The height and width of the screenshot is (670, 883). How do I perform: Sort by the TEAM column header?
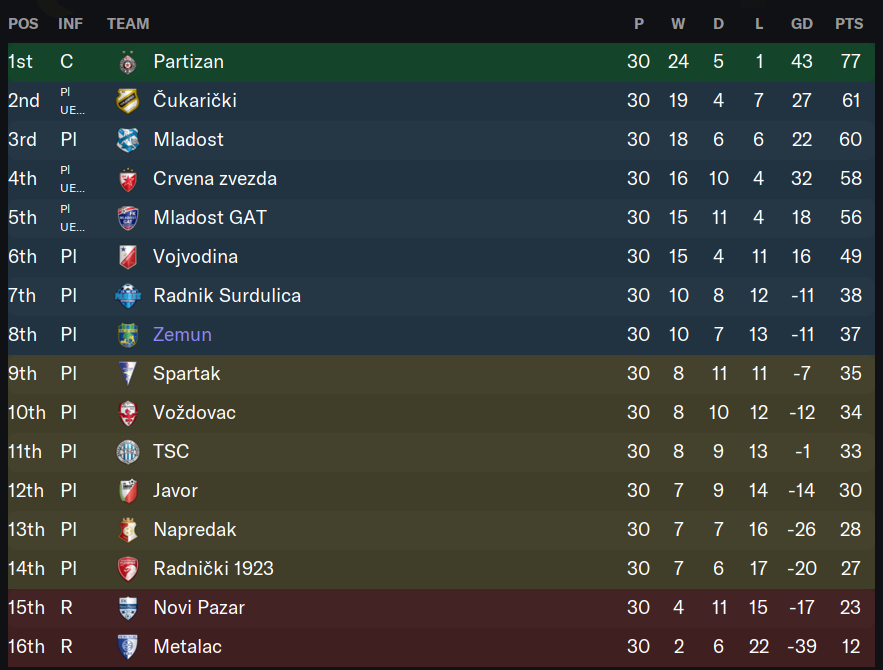128,24
